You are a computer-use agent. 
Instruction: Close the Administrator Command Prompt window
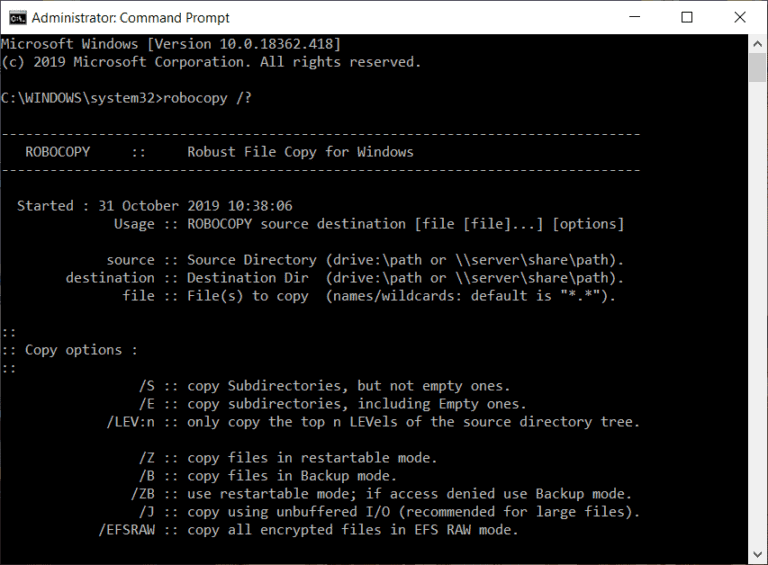click(x=739, y=17)
